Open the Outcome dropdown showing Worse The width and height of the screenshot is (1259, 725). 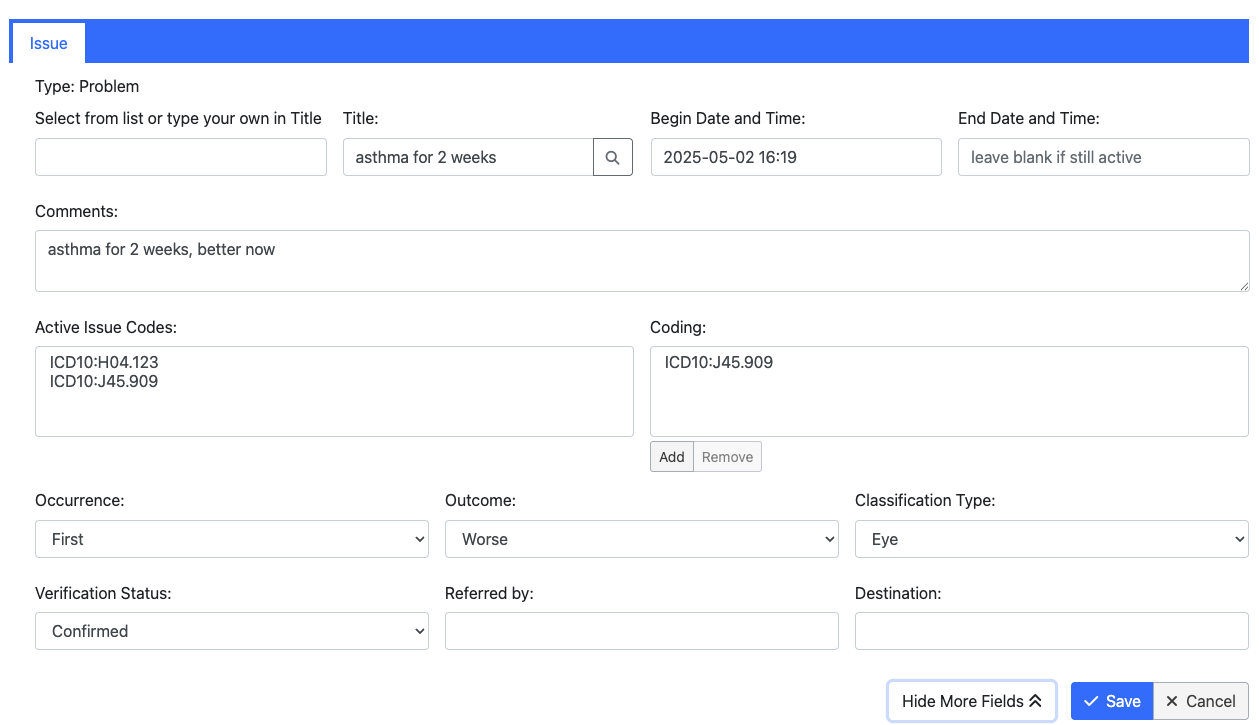pyautogui.click(x=642, y=539)
